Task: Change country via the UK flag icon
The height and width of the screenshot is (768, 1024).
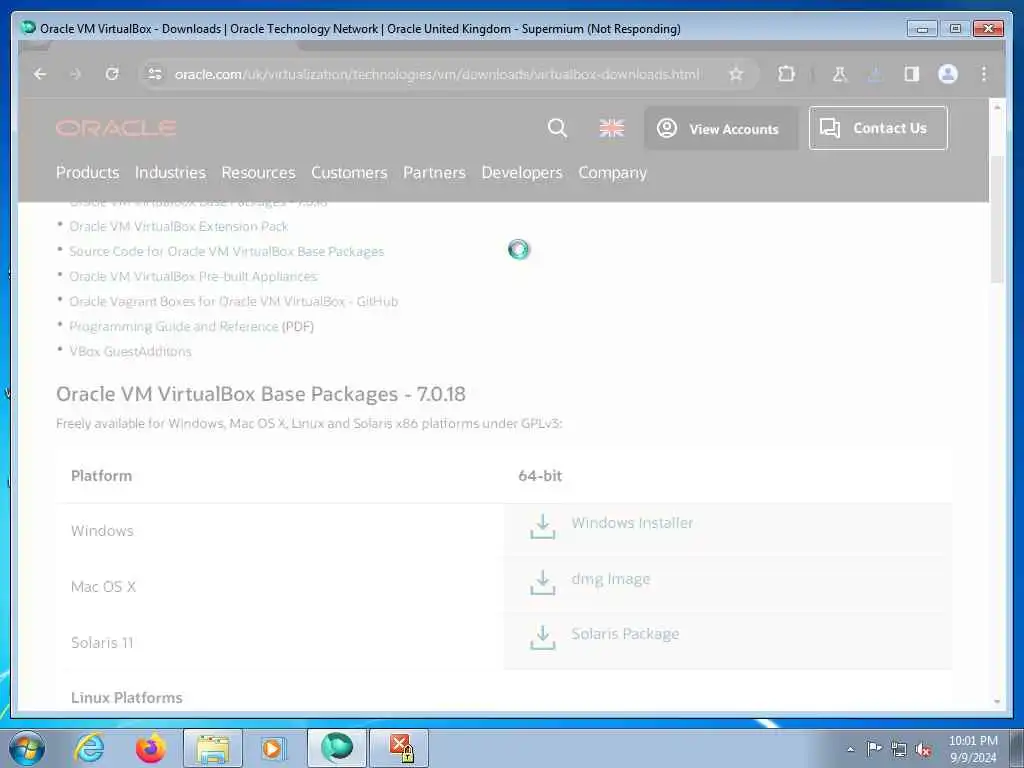Action: [612, 128]
